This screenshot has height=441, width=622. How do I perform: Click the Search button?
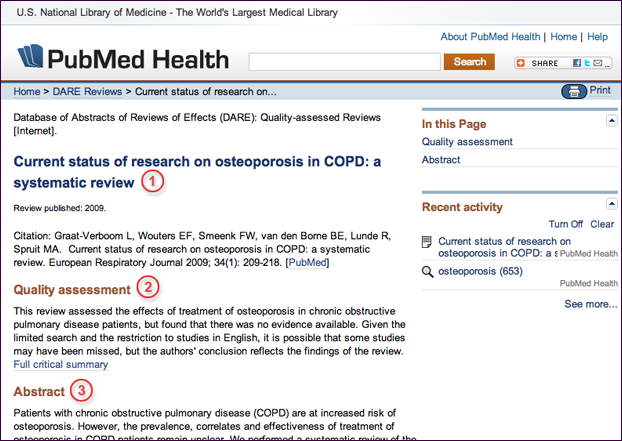469,62
